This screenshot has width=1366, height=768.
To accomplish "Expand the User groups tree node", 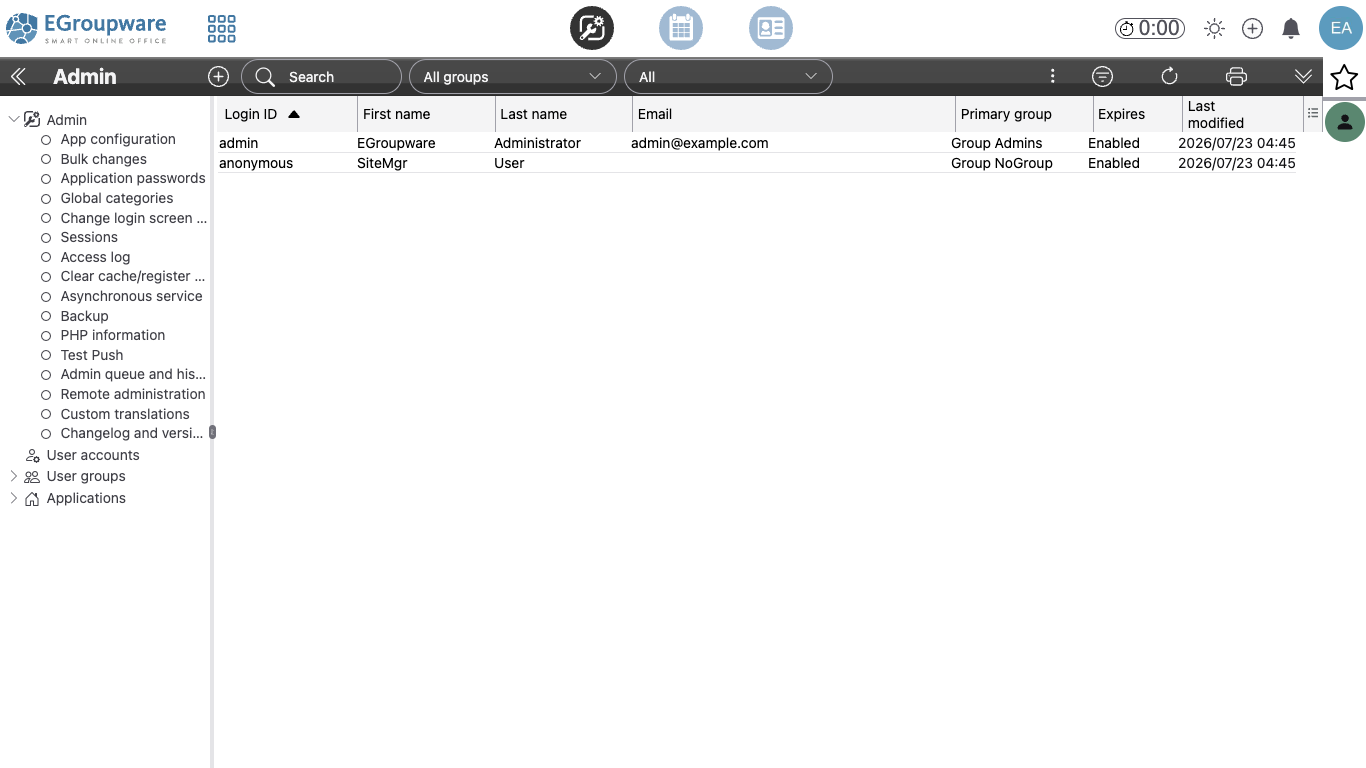I will pos(14,476).
